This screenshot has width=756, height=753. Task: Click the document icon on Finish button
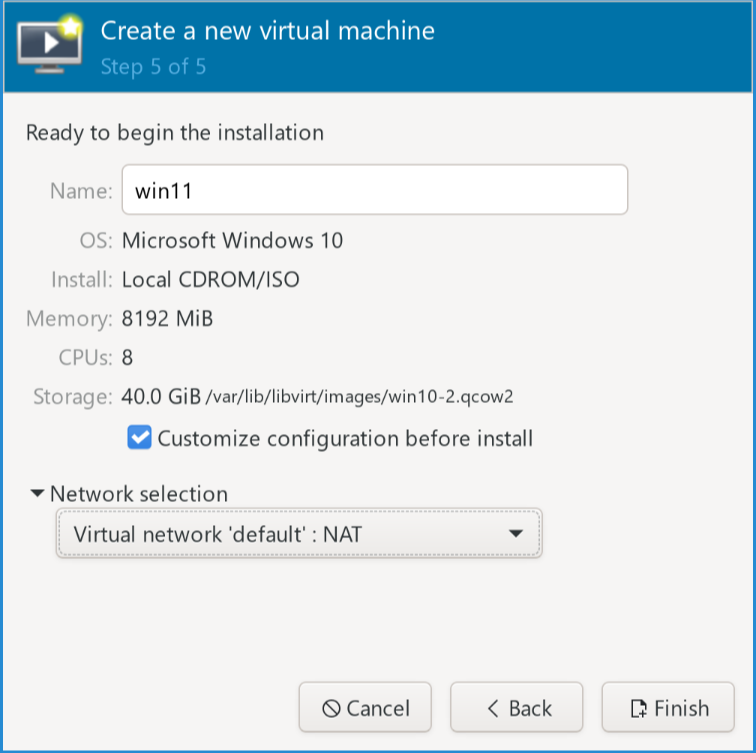coord(638,709)
